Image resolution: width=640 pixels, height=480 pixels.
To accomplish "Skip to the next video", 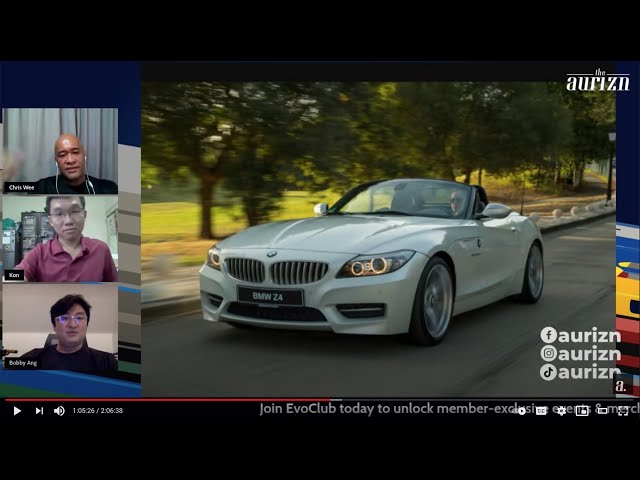I will 39,411.
